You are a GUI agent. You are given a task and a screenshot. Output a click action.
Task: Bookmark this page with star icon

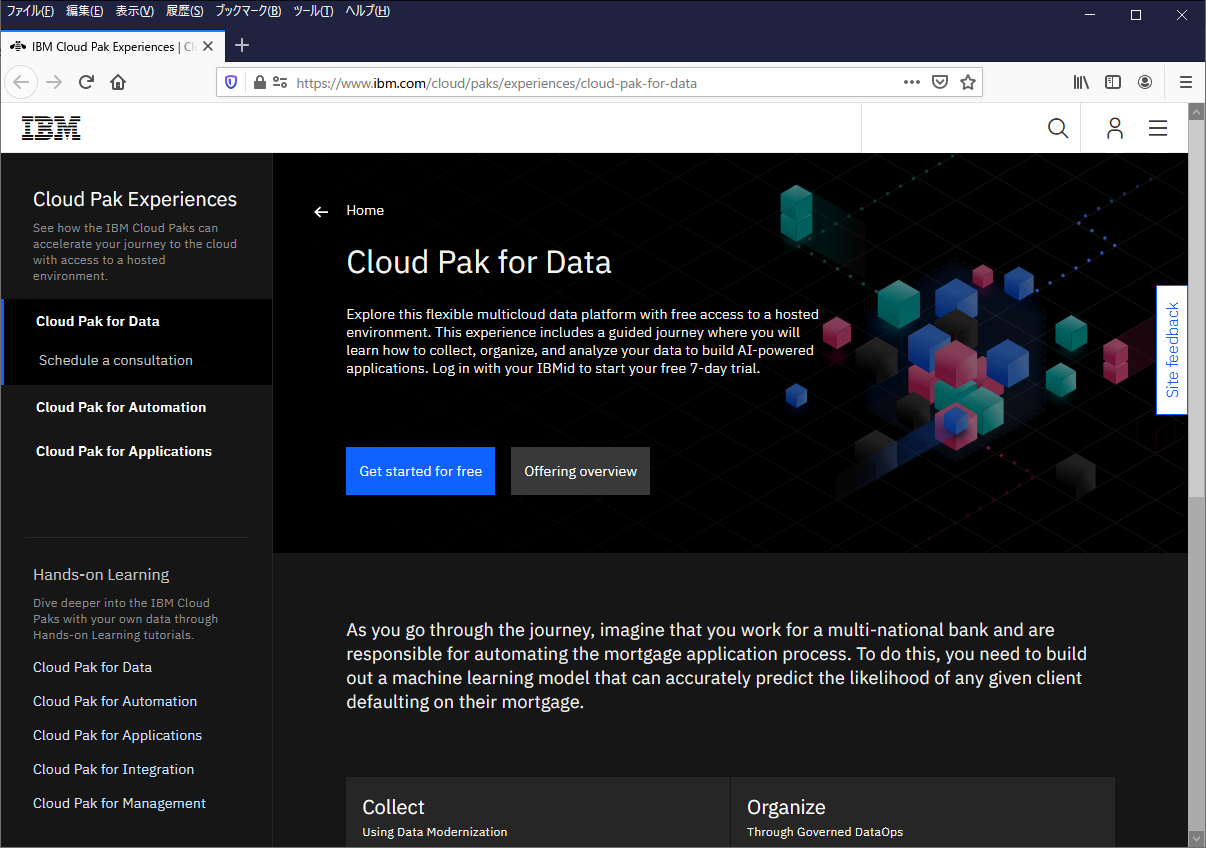(967, 83)
